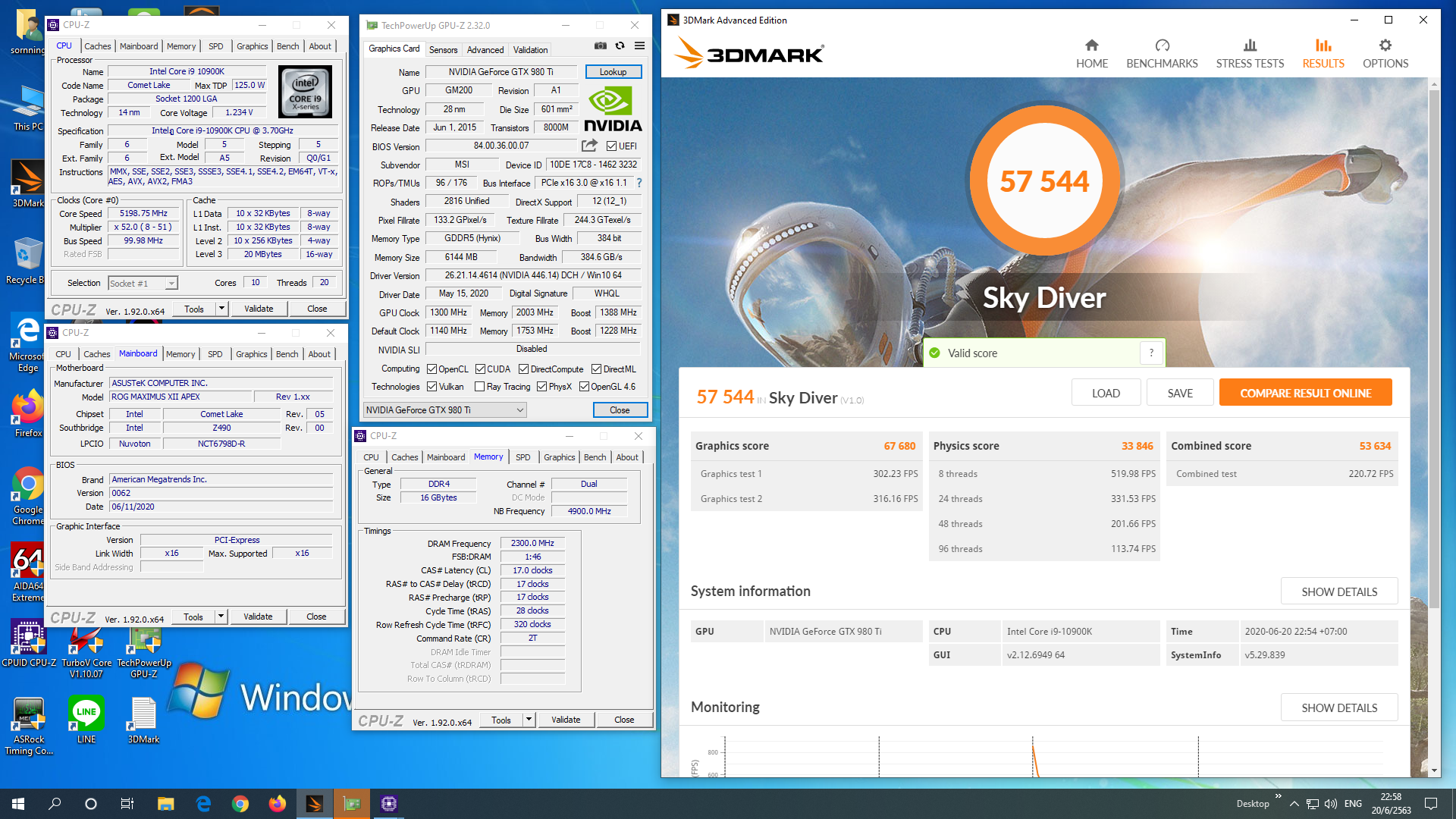Click the GPU-Z screenshot camera icon
The width and height of the screenshot is (1456, 819).
point(601,45)
